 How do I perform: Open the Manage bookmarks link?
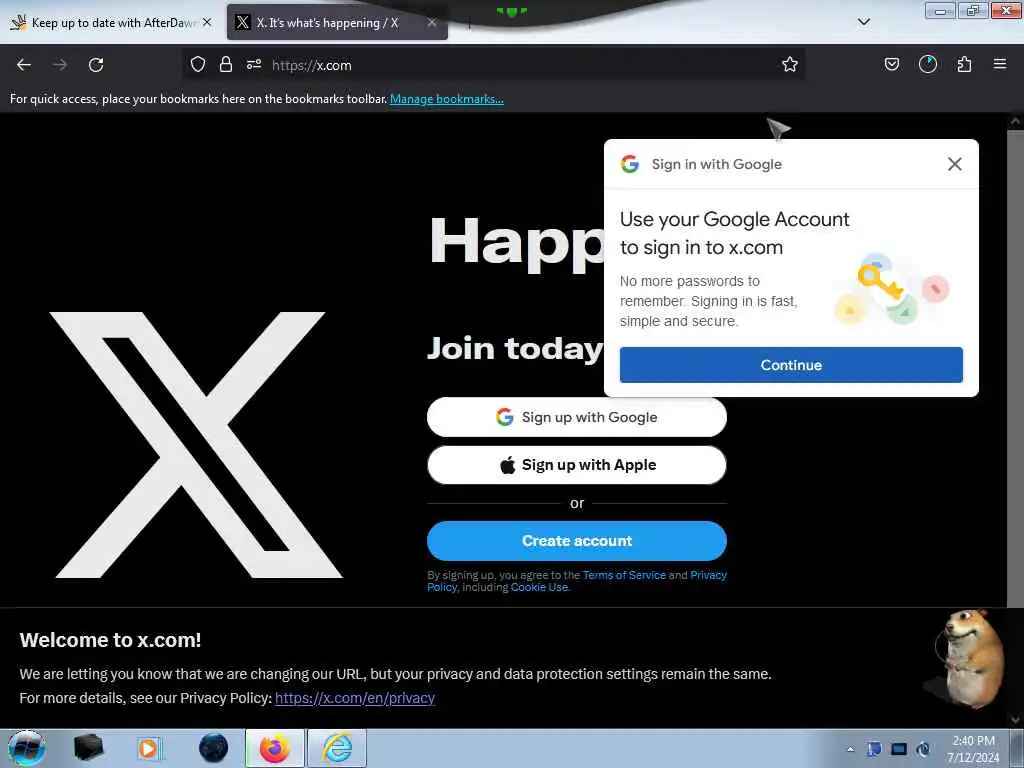point(447,99)
